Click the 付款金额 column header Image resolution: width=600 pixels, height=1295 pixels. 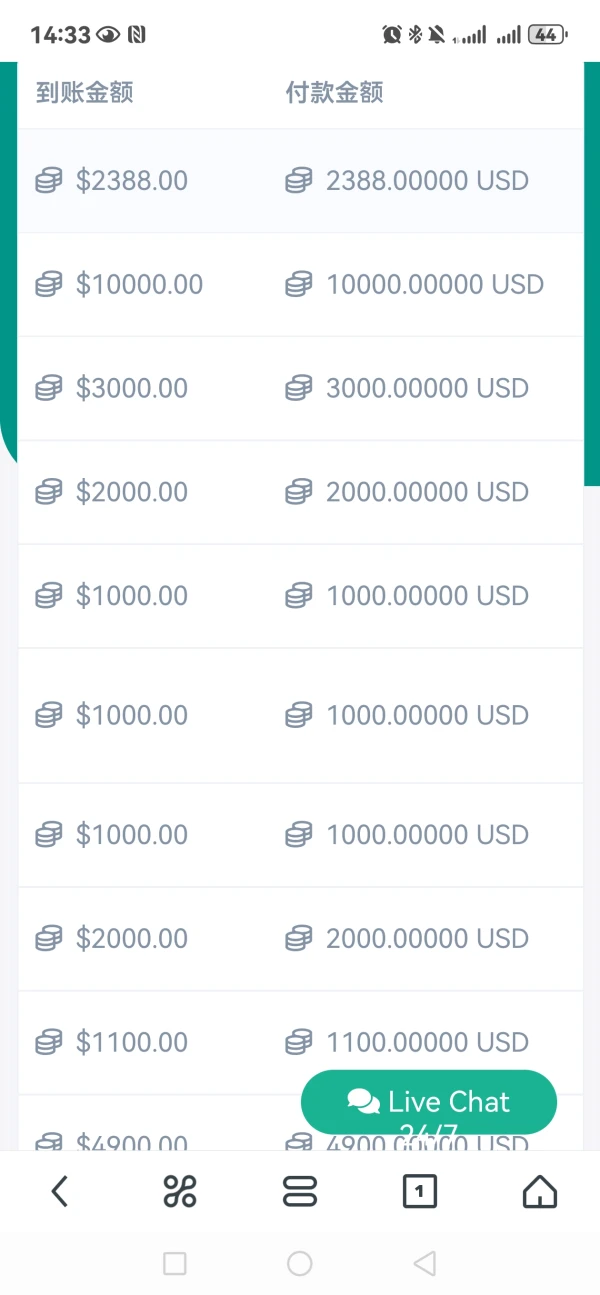click(x=335, y=93)
